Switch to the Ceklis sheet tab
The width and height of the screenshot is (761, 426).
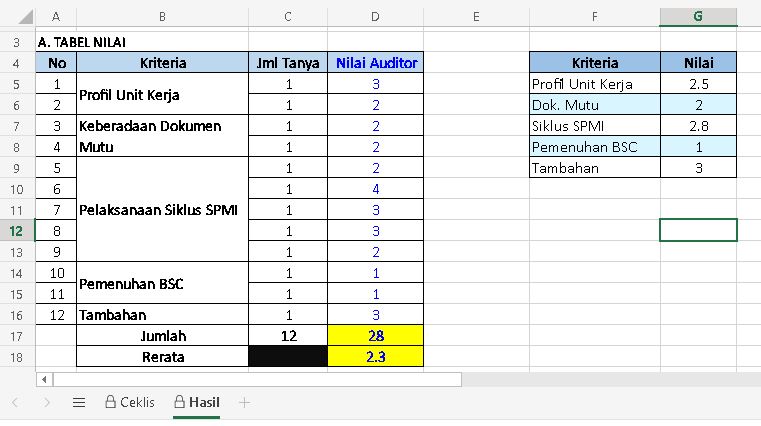pyautogui.click(x=129, y=402)
